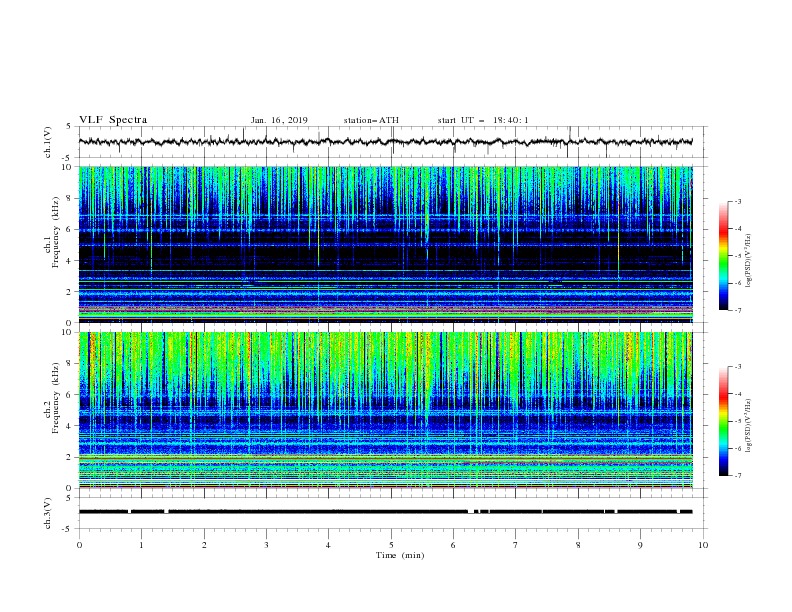This screenshot has height=612, width=792.
Task: Click the ch.1 voltage waveform trace
Action: [385, 142]
